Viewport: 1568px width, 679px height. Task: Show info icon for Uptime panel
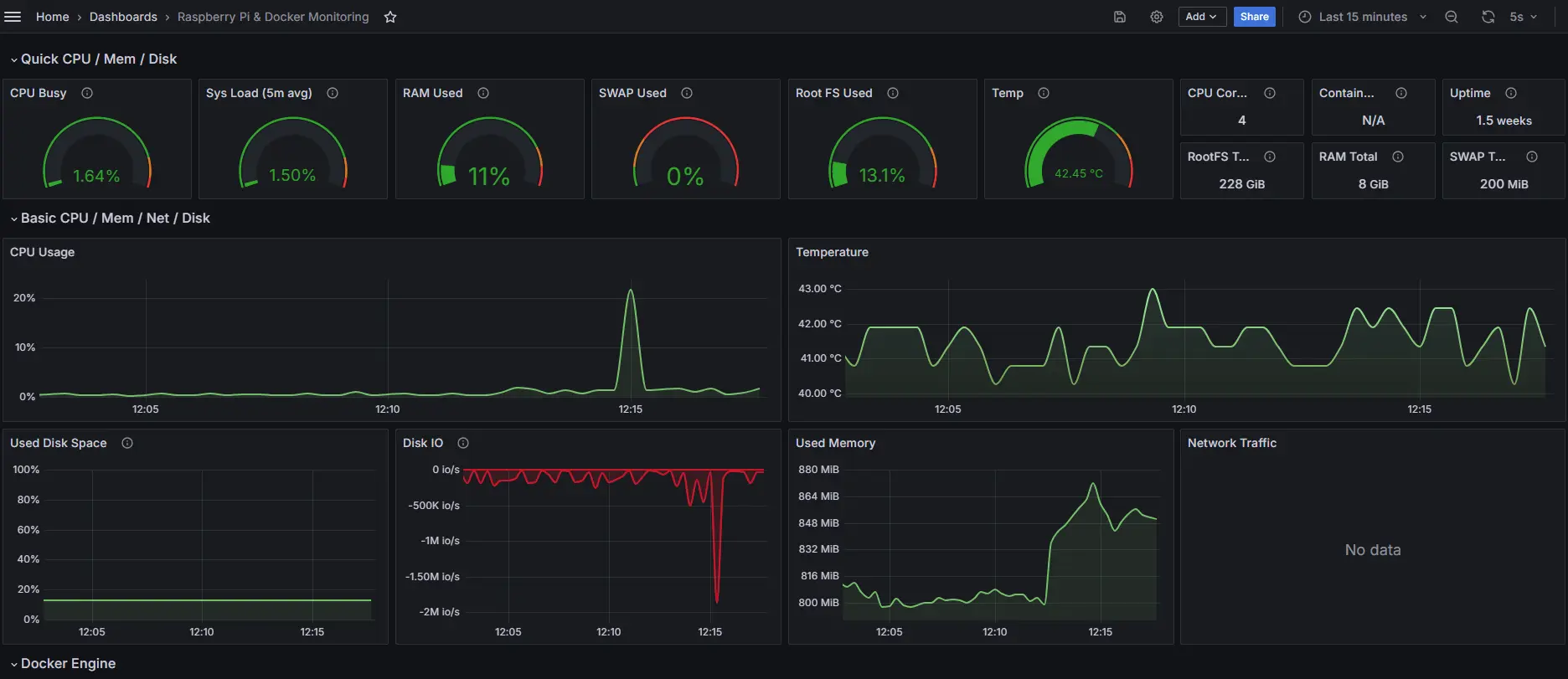pyautogui.click(x=1511, y=93)
